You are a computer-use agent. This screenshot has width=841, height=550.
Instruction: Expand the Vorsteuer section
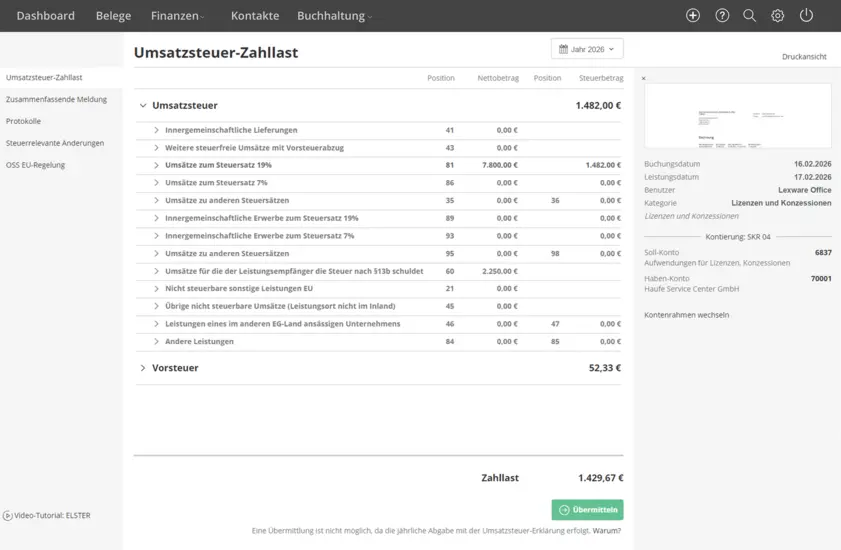(143, 368)
